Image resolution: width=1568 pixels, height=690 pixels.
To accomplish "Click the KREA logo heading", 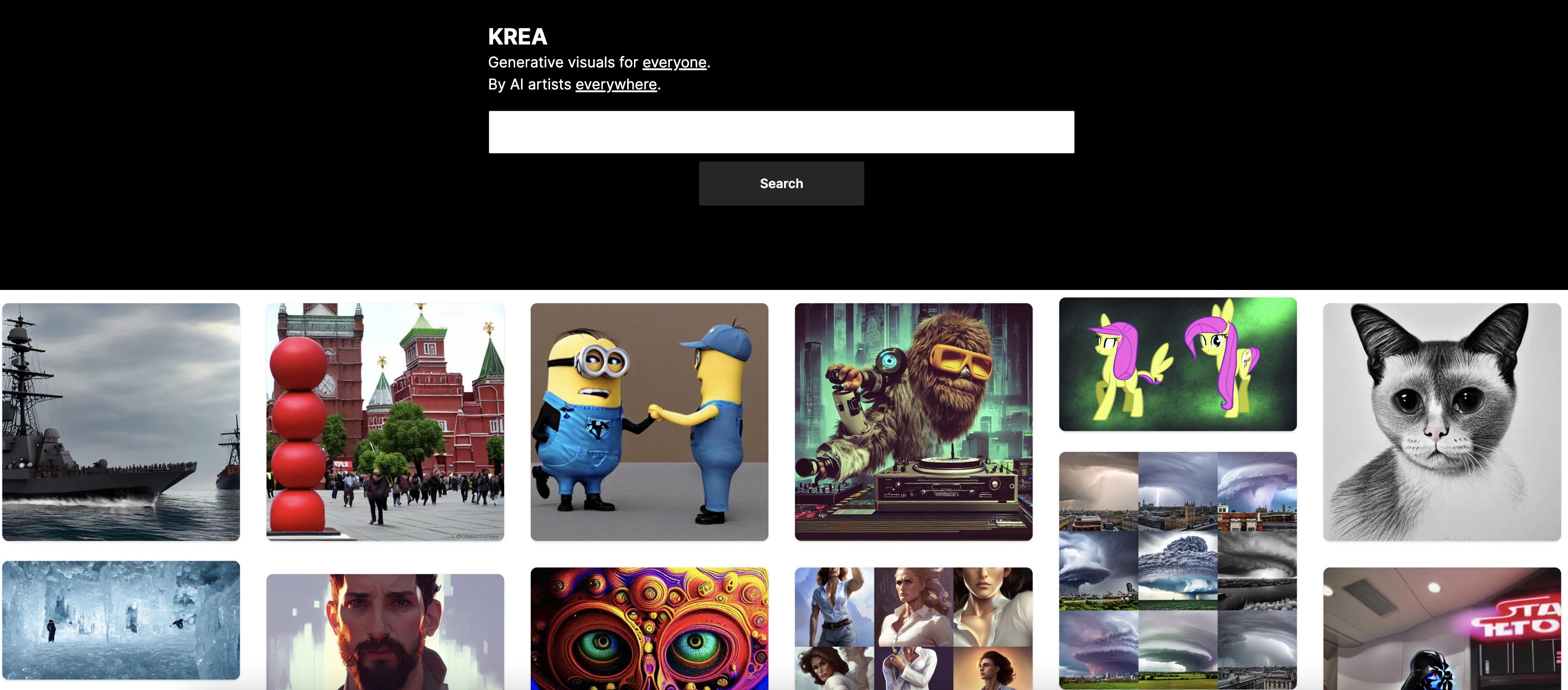I will (x=517, y=37).
